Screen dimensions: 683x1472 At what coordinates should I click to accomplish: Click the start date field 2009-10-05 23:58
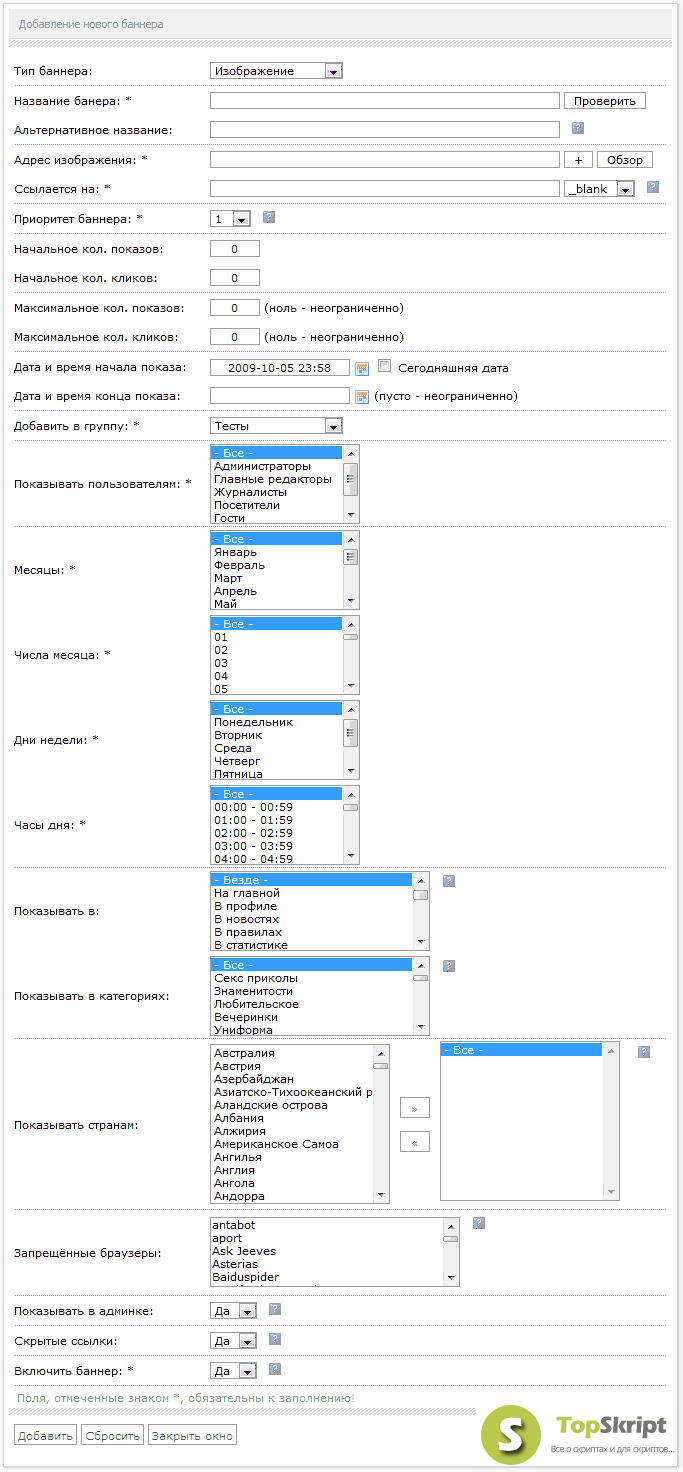280,367
